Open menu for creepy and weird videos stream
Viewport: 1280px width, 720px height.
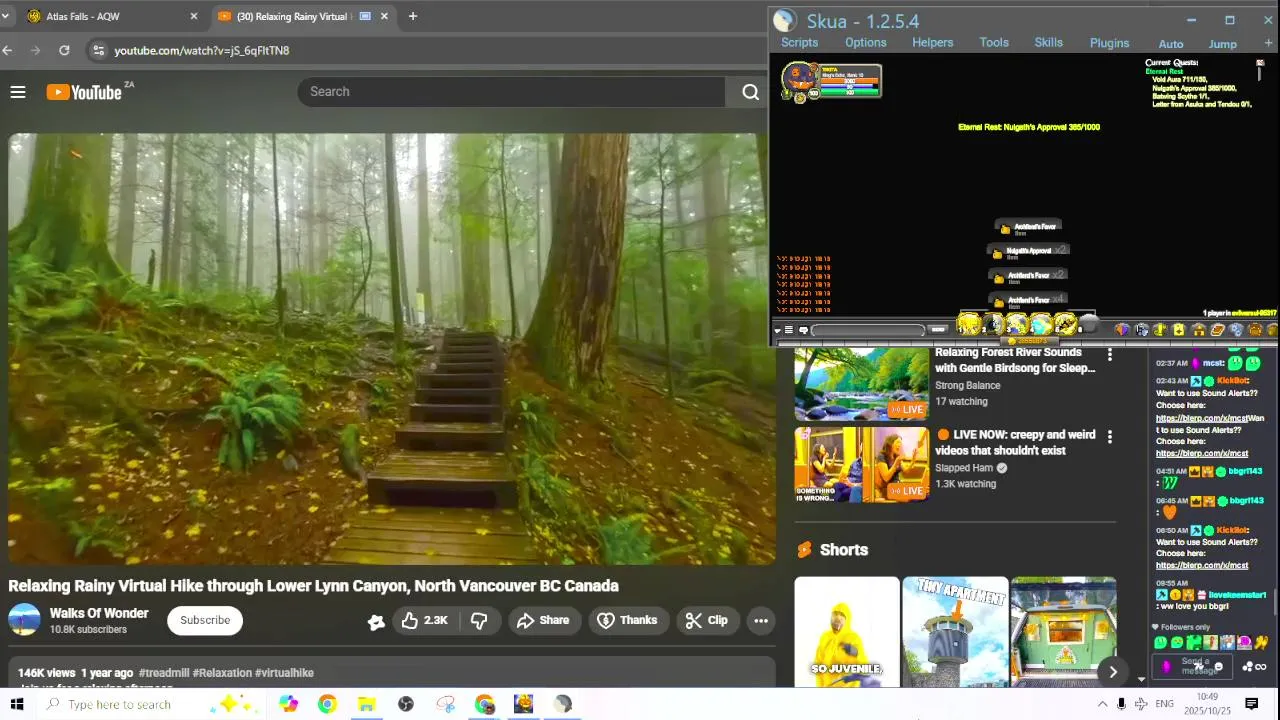[x=1109, y=437]
